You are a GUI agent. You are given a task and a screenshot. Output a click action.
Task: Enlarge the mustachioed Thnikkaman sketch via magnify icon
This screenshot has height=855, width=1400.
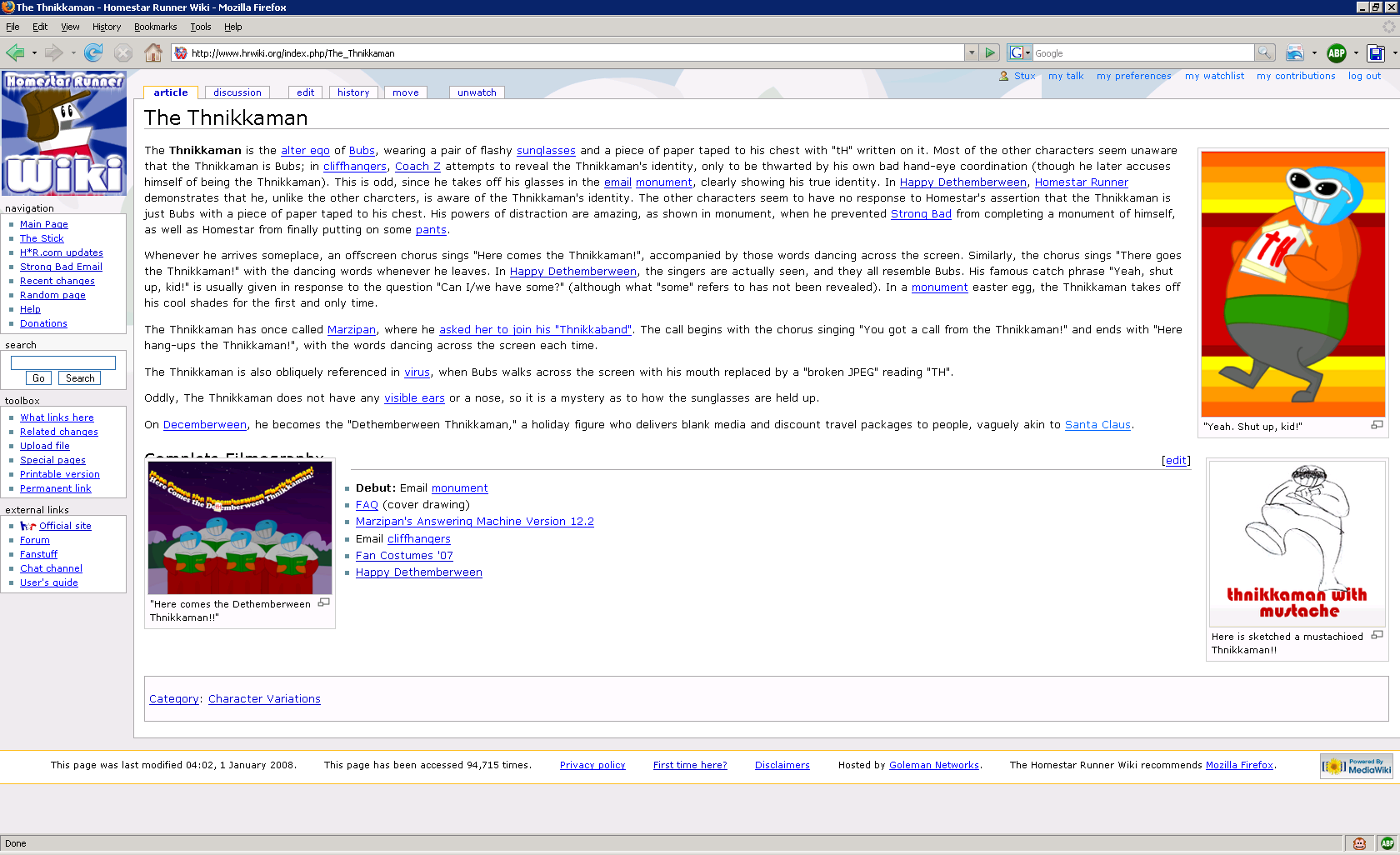click(1377, 635)
